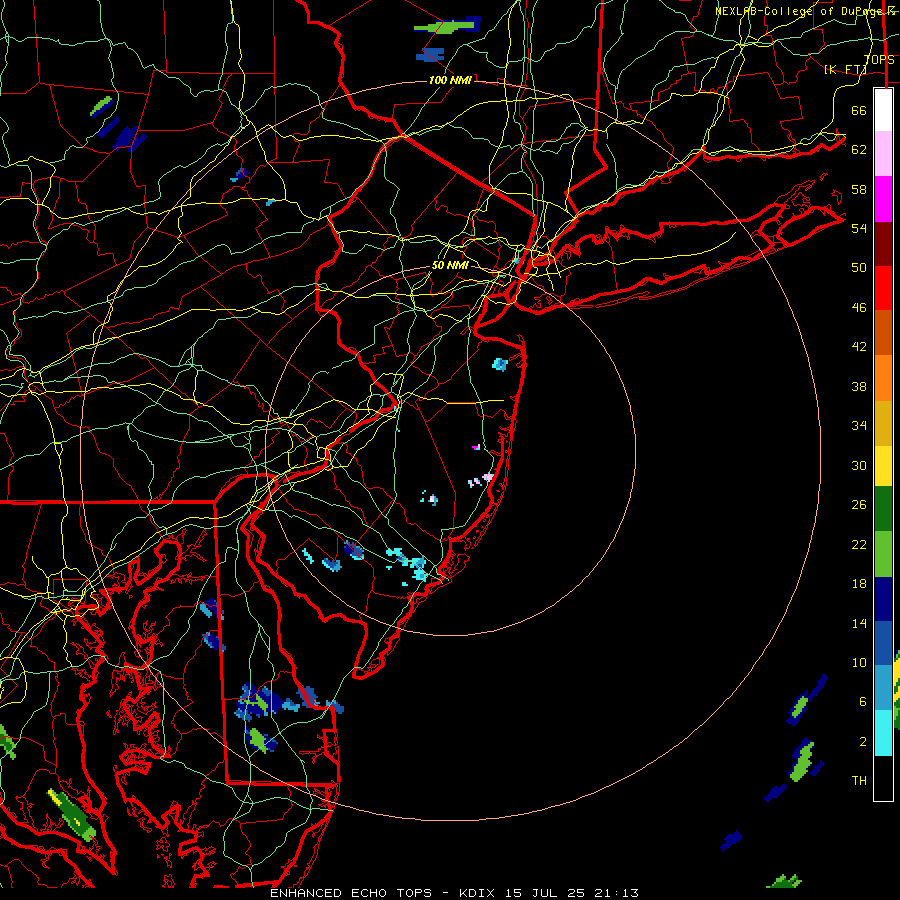Click the "10" scale value
The width and height of the screenshot is (900, 900).
[859, 662]
